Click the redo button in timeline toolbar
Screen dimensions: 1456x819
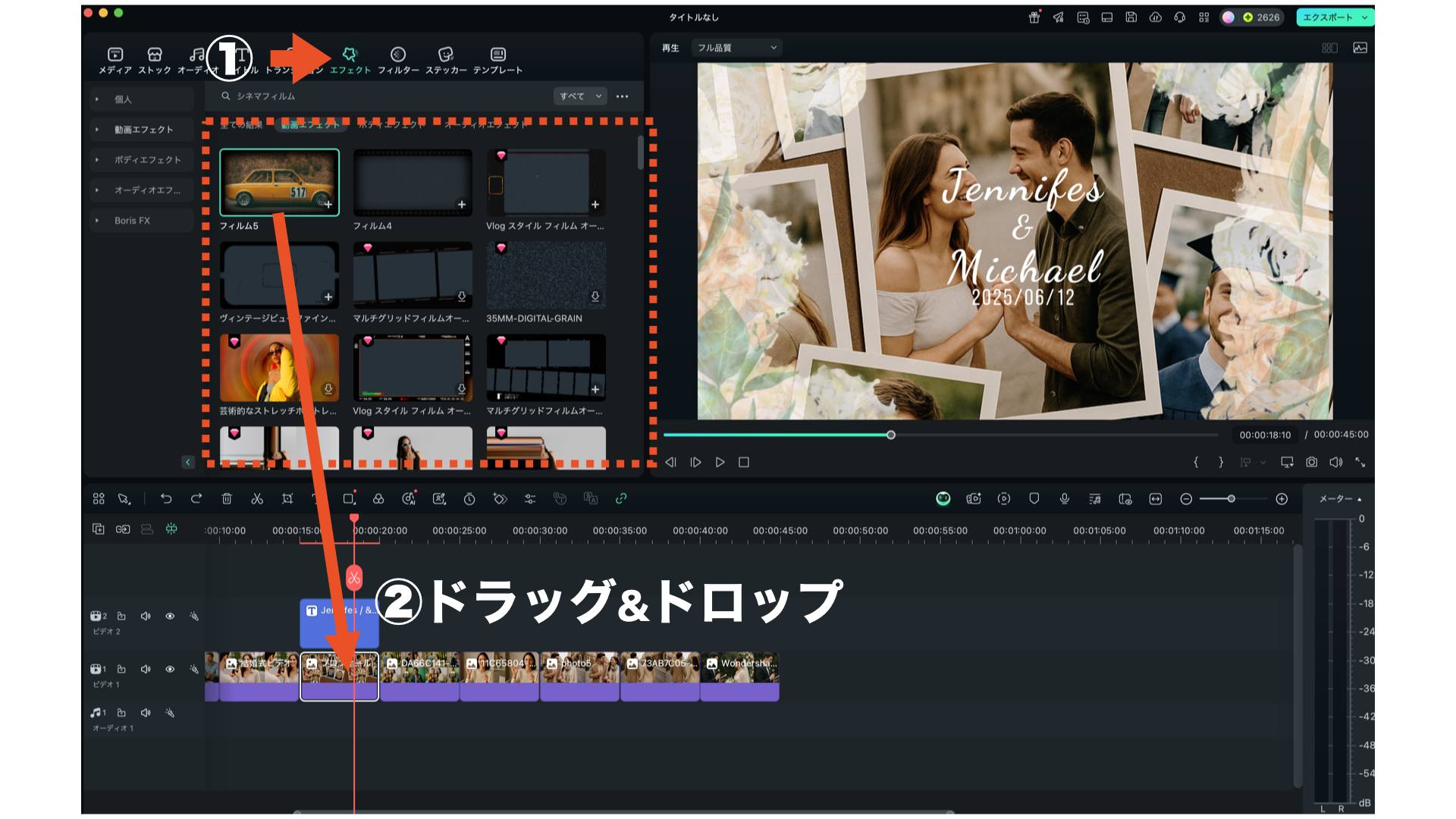click(x=196, y=498)
